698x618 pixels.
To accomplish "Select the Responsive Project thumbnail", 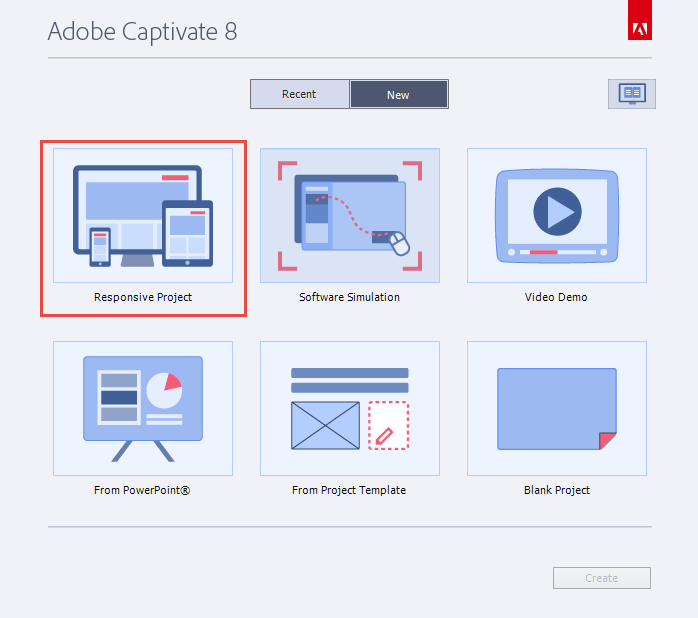I will tap(143, 215).
